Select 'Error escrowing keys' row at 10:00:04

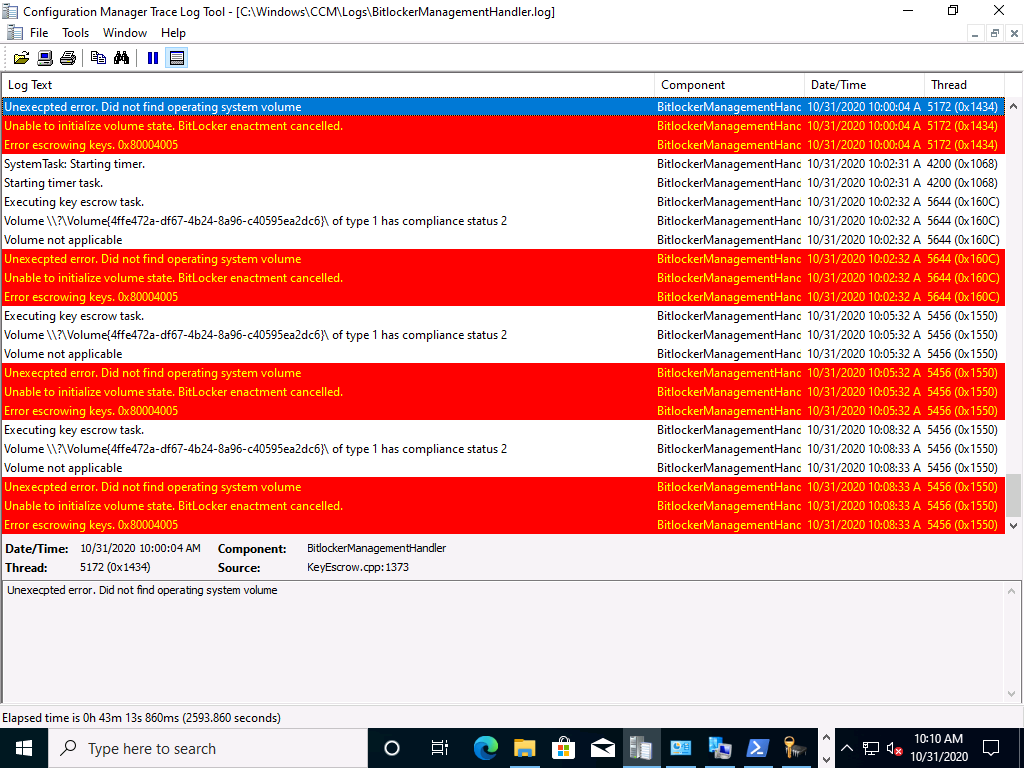pyautogui.click(x=504, y=145)
